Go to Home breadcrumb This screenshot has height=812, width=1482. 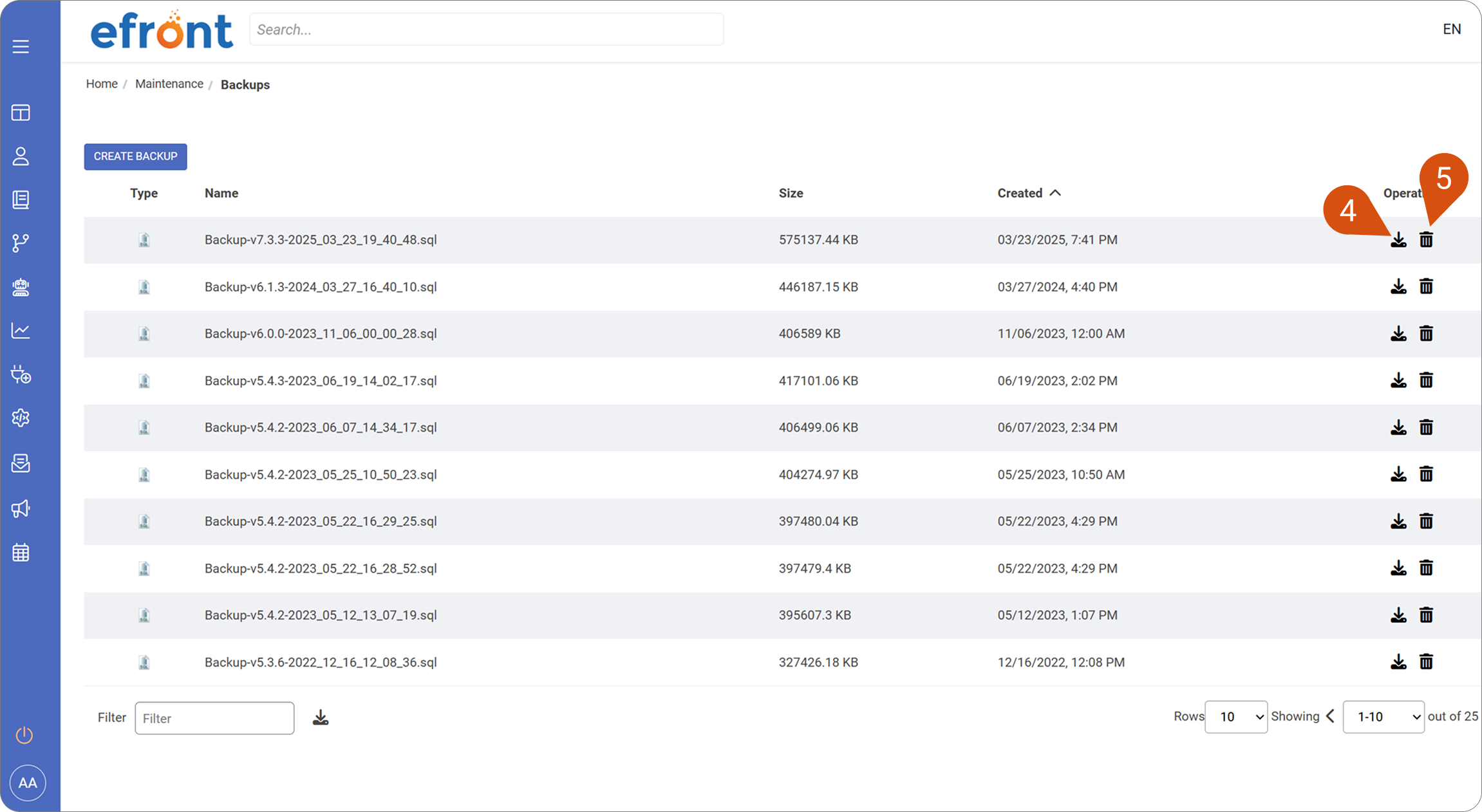[x=102, y=84]
